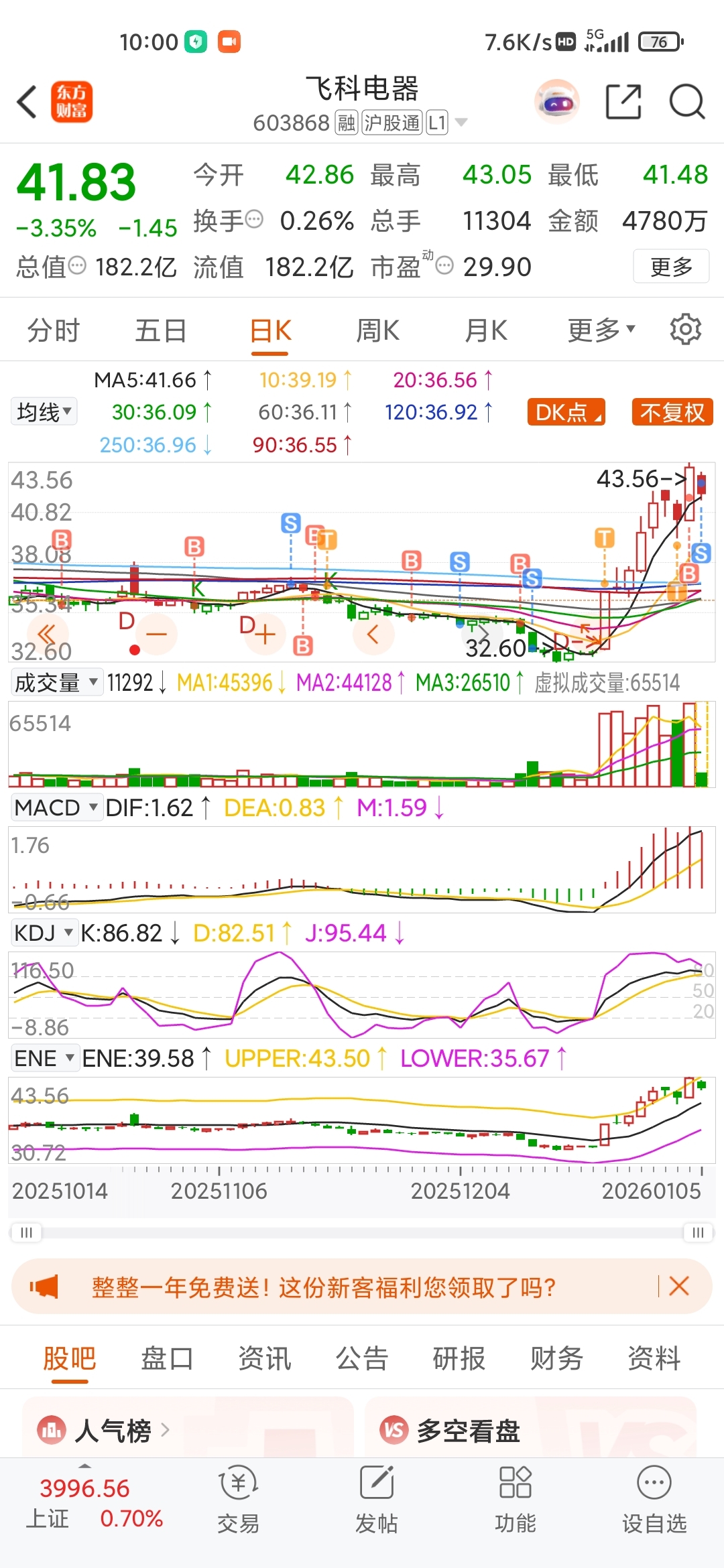Viewport: 724px width, 1568px height.
Task: Tap the 沪股通 tag badge
Action: coord(391,123)
